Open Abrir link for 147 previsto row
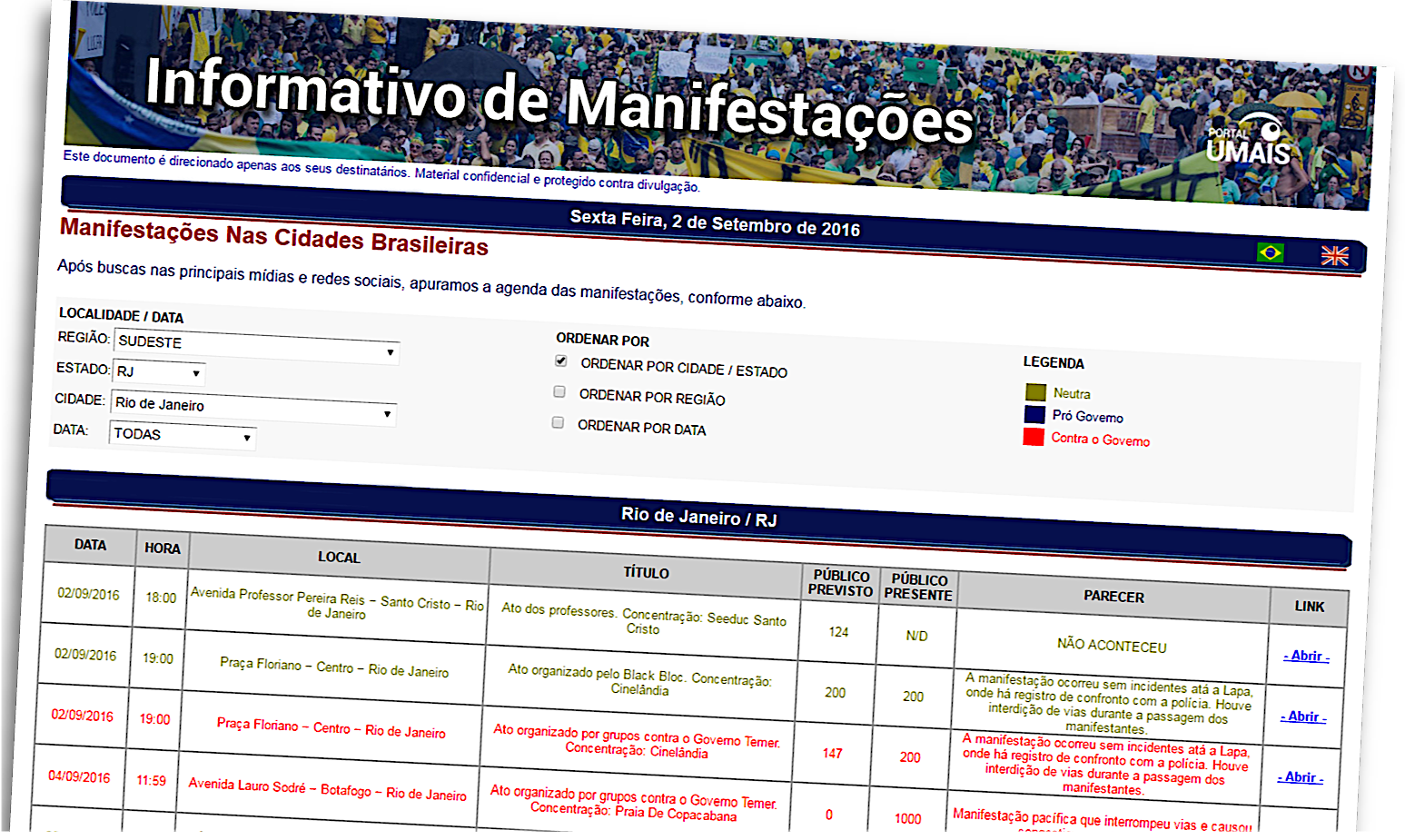Screen dimensions: 1405x840 [x=1300, y=777]
